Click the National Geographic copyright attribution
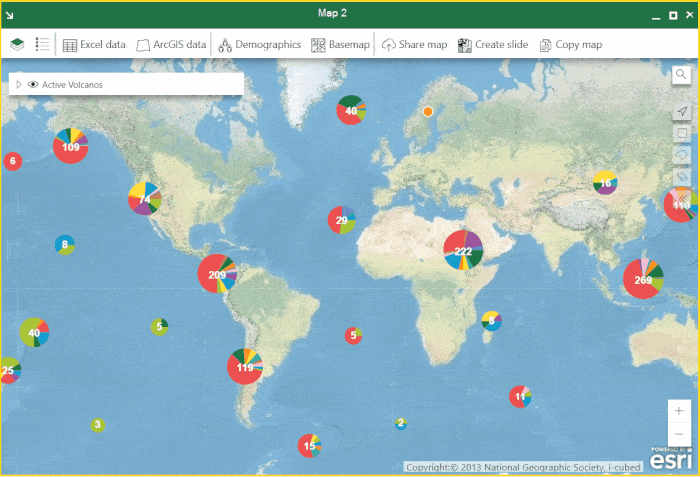 coord(523,467)
